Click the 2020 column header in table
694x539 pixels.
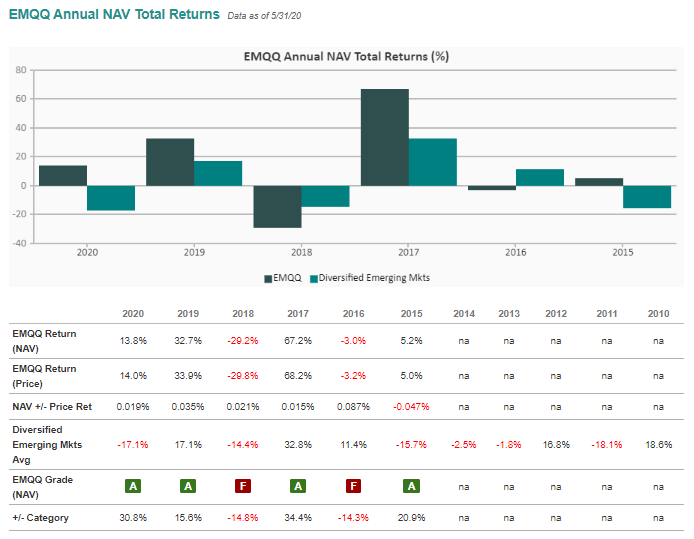tap(133, 314)
